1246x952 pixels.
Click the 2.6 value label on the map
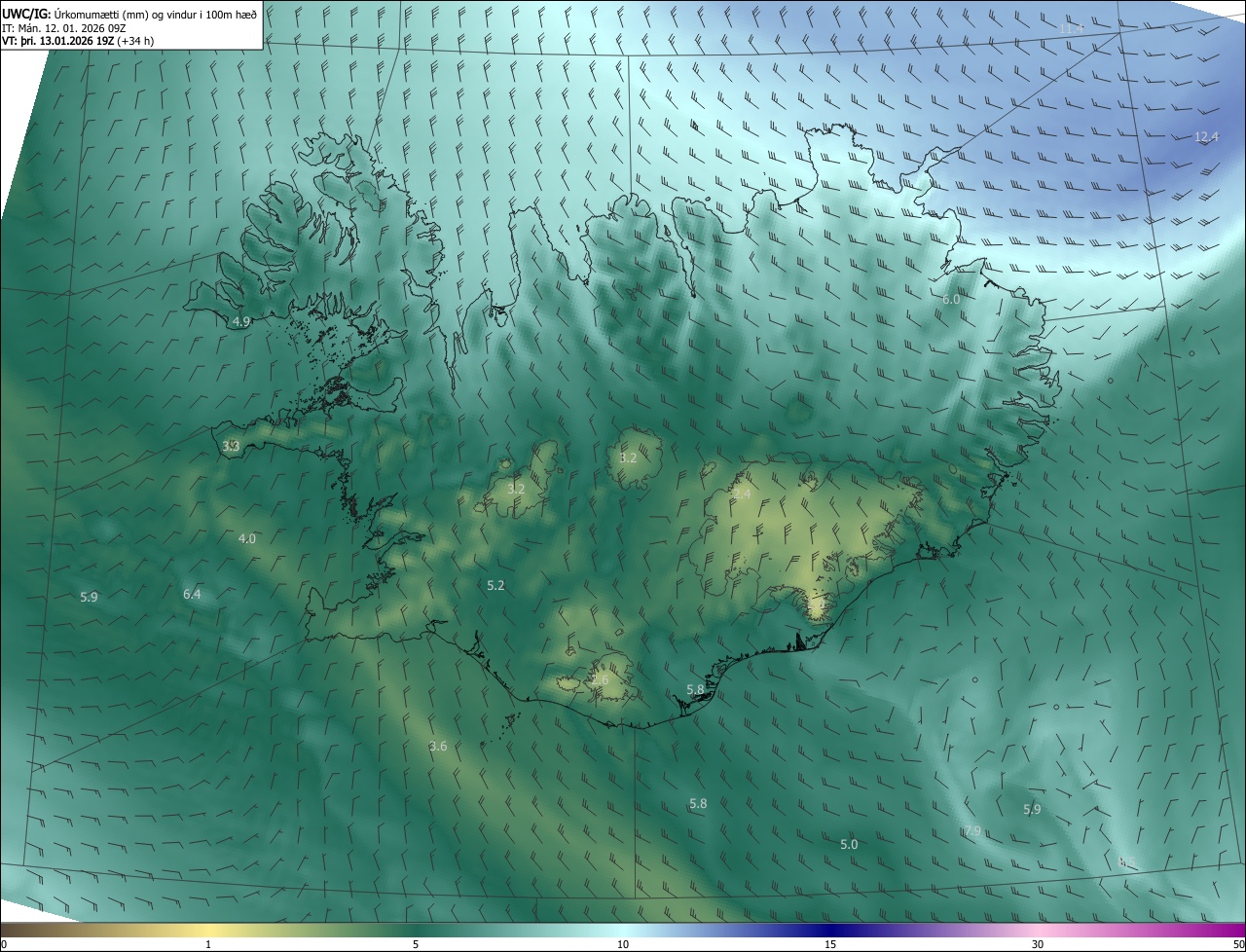click(x=600, y=679)
